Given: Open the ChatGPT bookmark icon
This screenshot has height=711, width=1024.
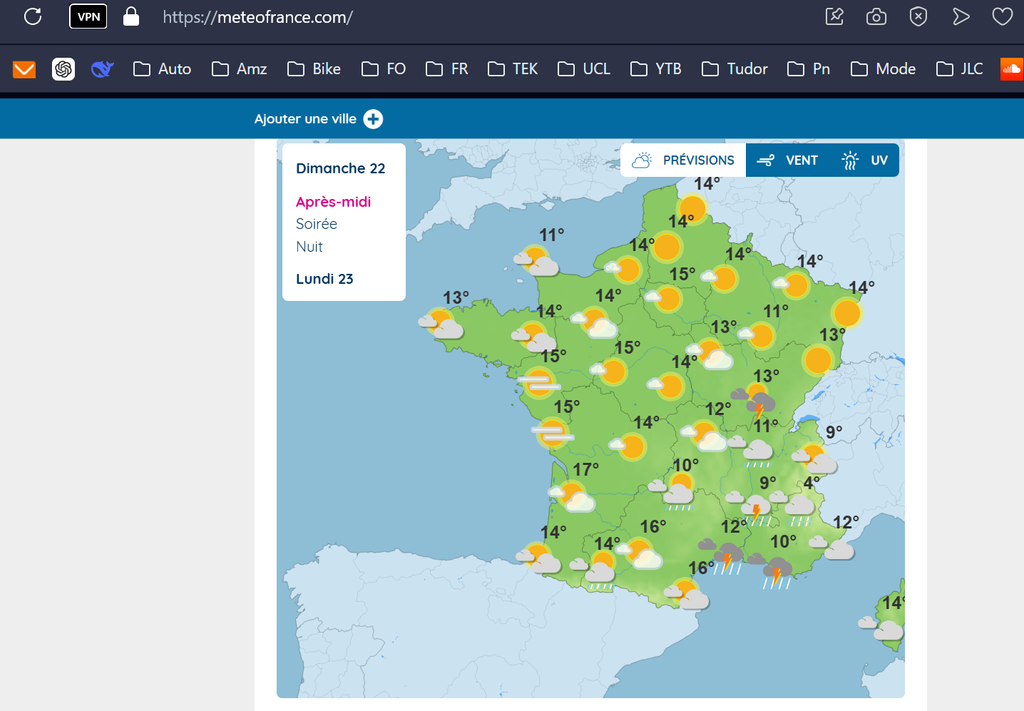Looking at the screenshot, I should pyautogui.click(x=63, y=69).
